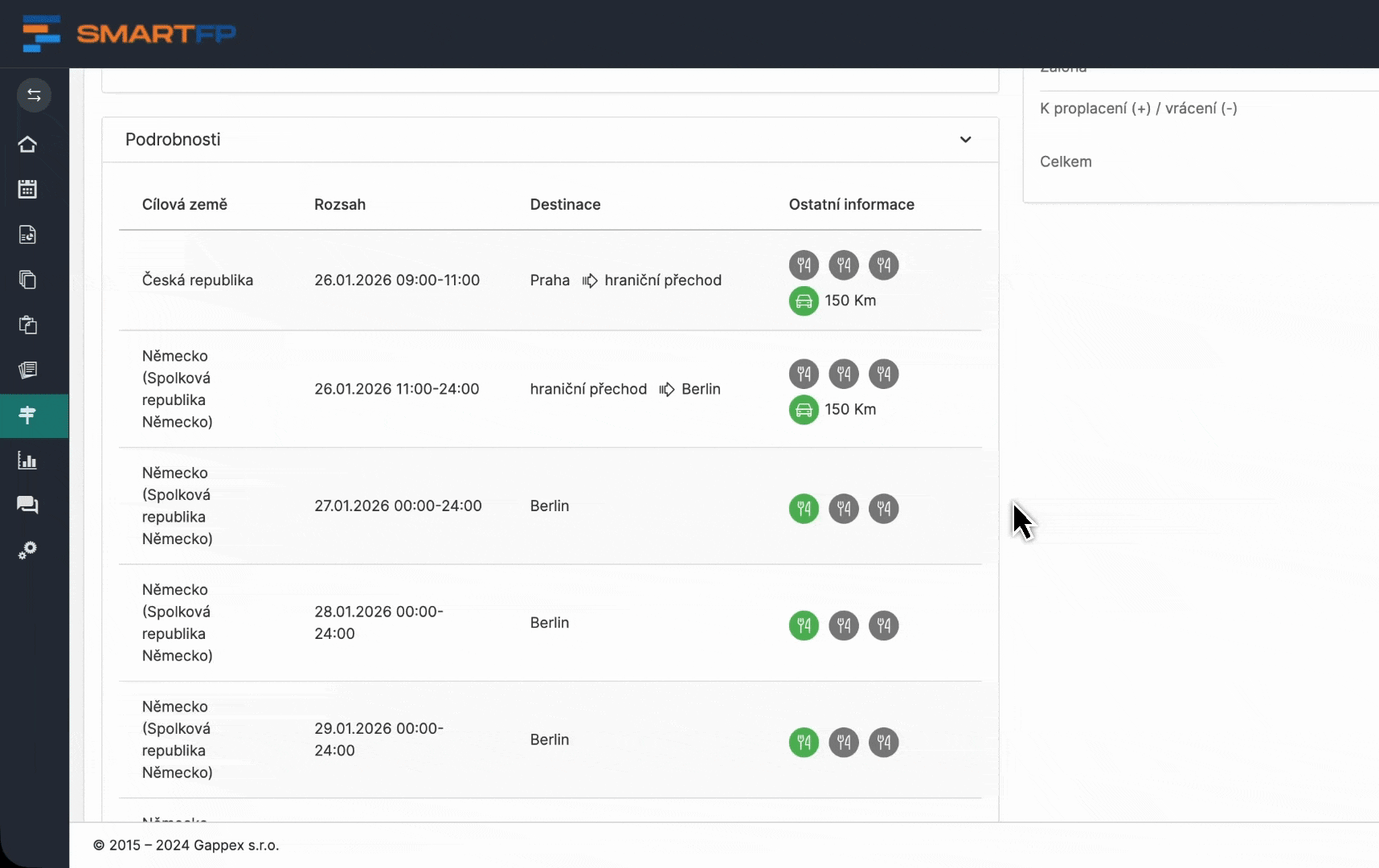
Task: Toggle second meal icon for 28.01.2026 row
Action: pyautogui.click(x=844, y=625)
